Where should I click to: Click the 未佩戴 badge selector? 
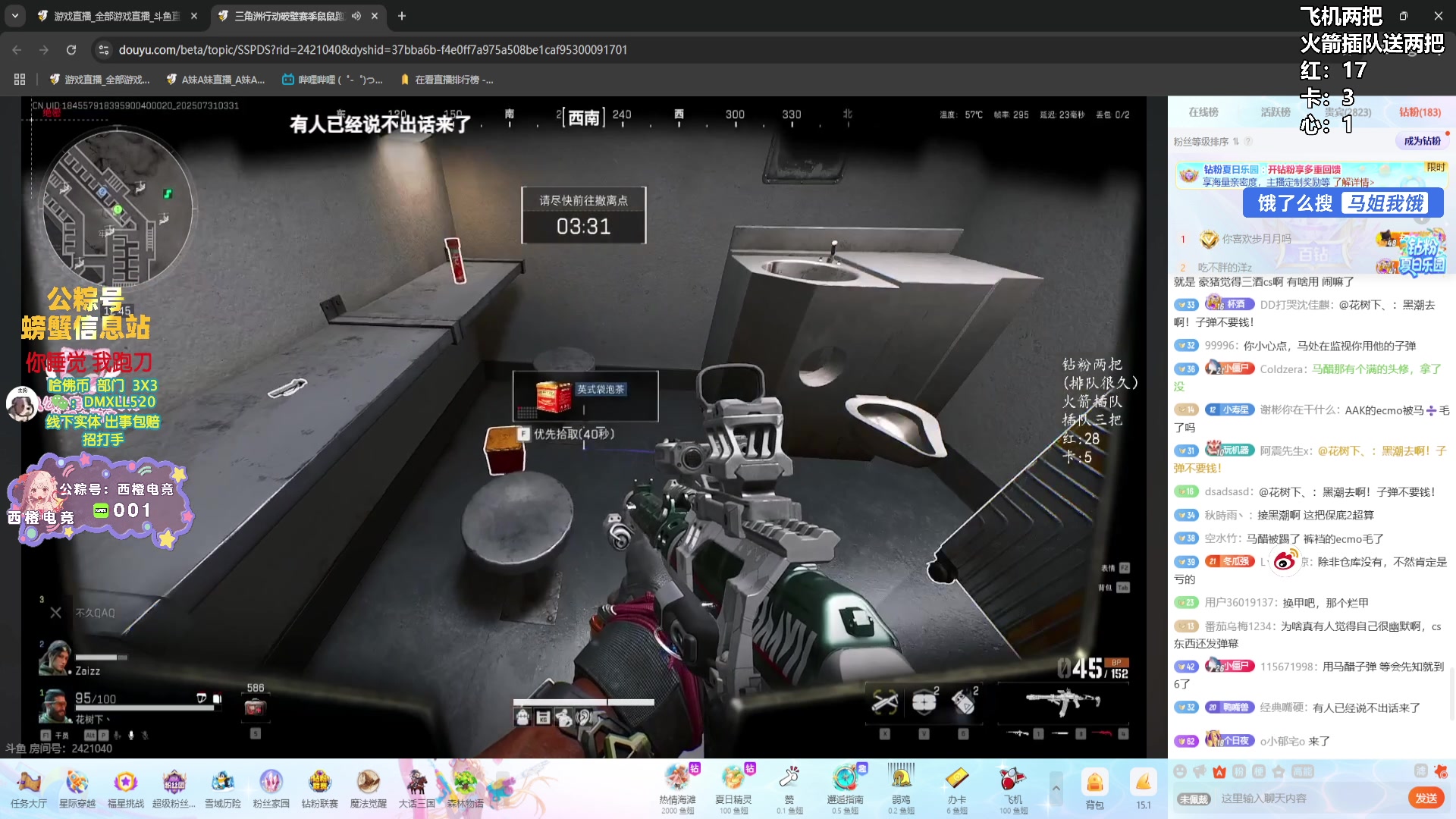[1194, 799]
